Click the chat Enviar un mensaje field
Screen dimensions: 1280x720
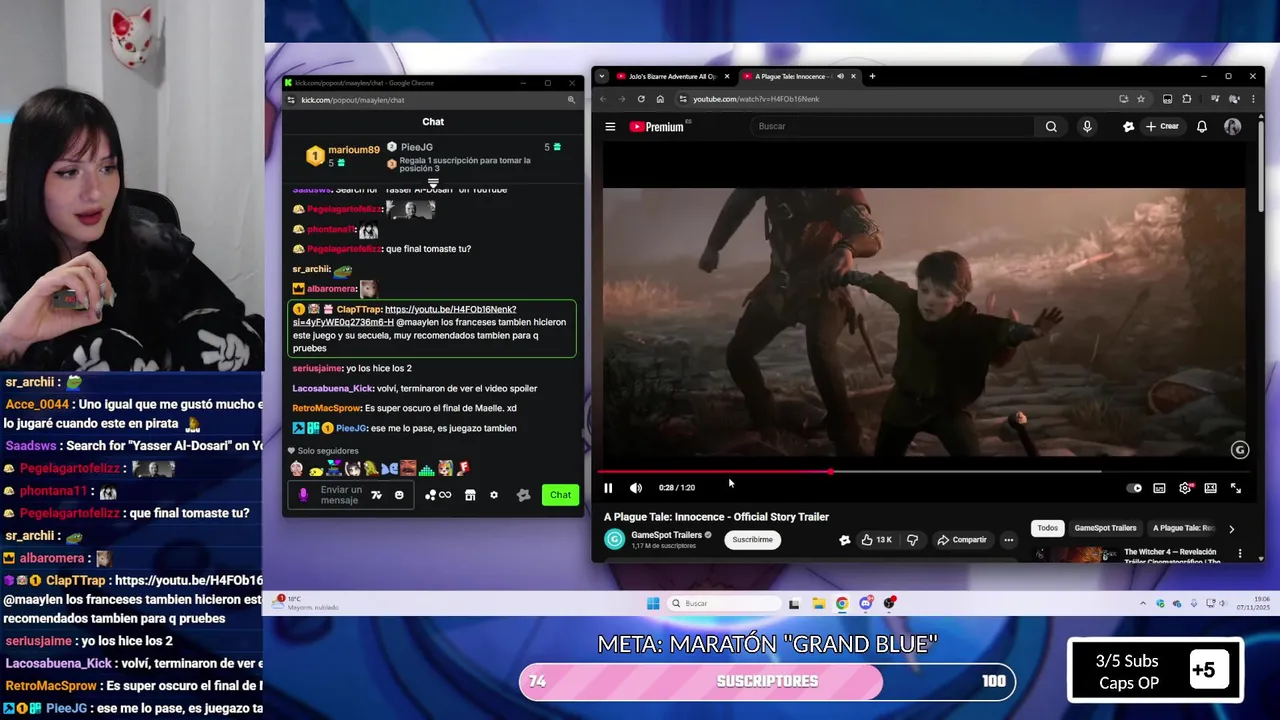click(341, 495)
